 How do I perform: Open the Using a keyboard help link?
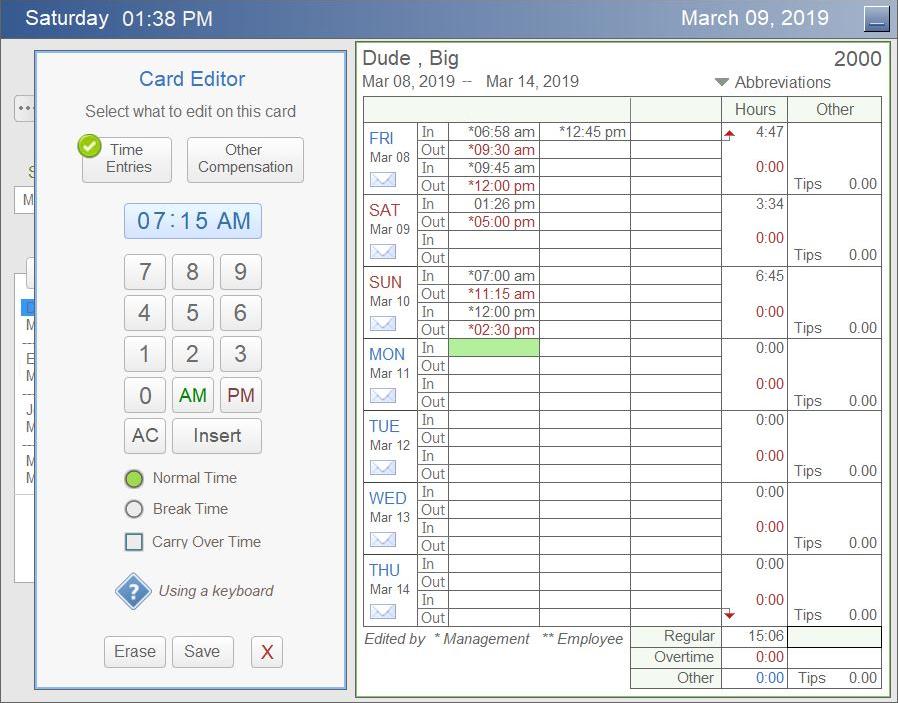click(x=216, y=591)
